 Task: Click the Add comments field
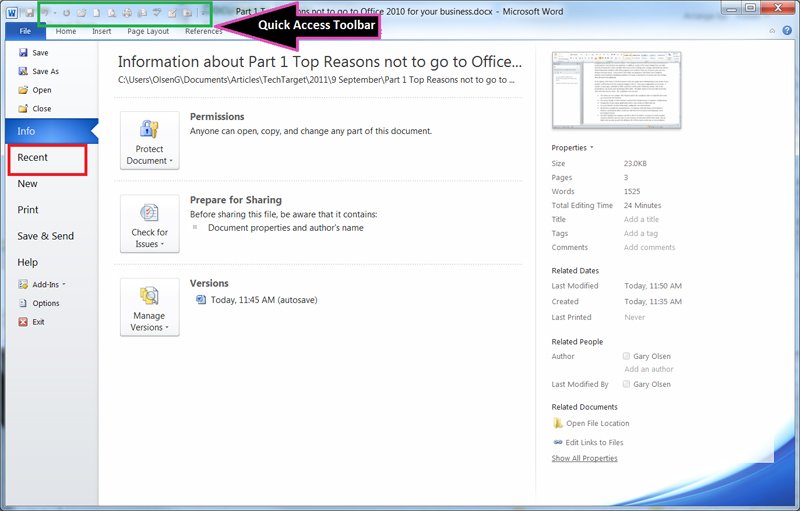pos(649,247)
